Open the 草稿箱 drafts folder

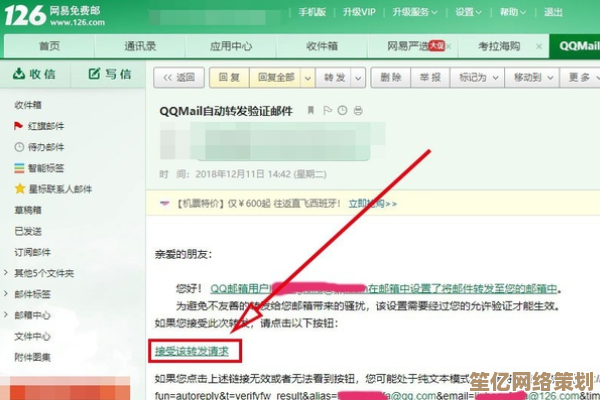pos(28,209)
